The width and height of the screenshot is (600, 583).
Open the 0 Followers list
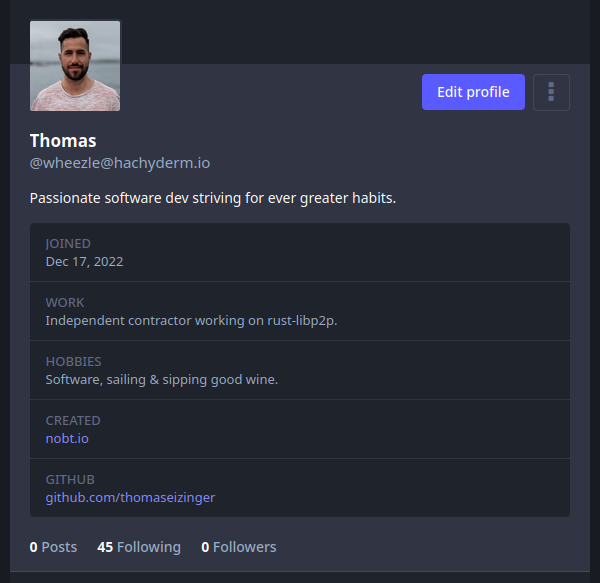[239, 547]
